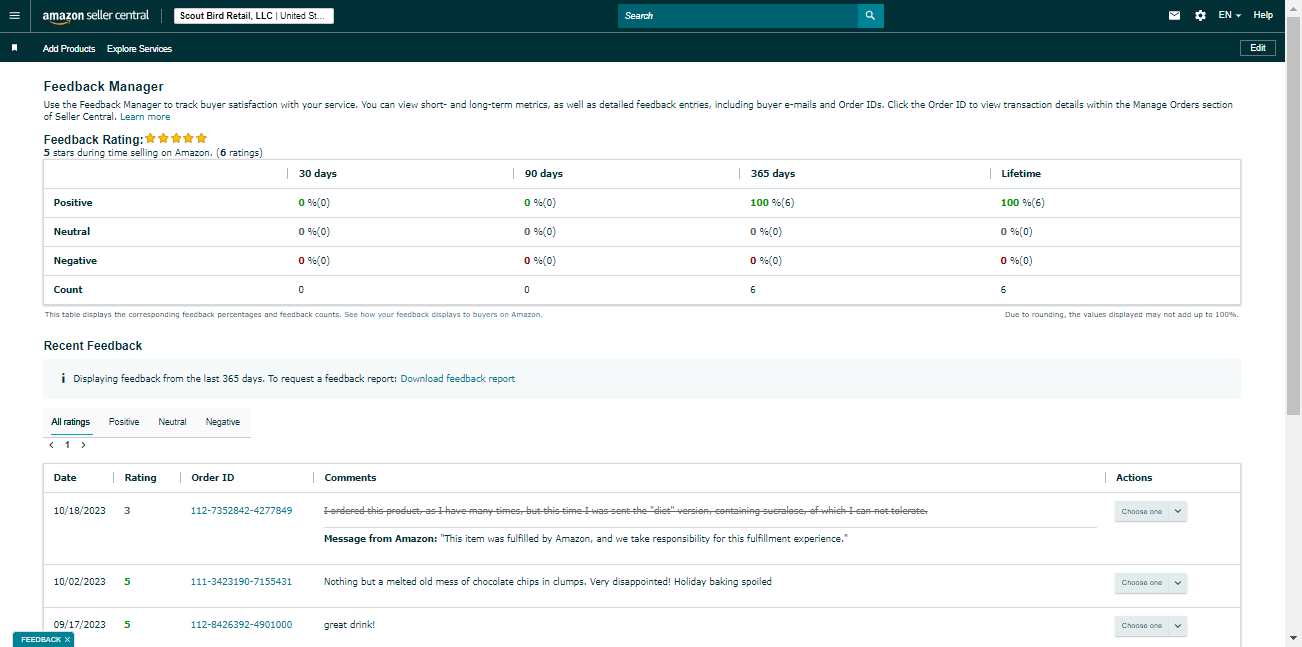The height and width of the screenshot is (647, 1302).
Task: Click the Message from Amazon text
Action: click(x=586, y=539)
